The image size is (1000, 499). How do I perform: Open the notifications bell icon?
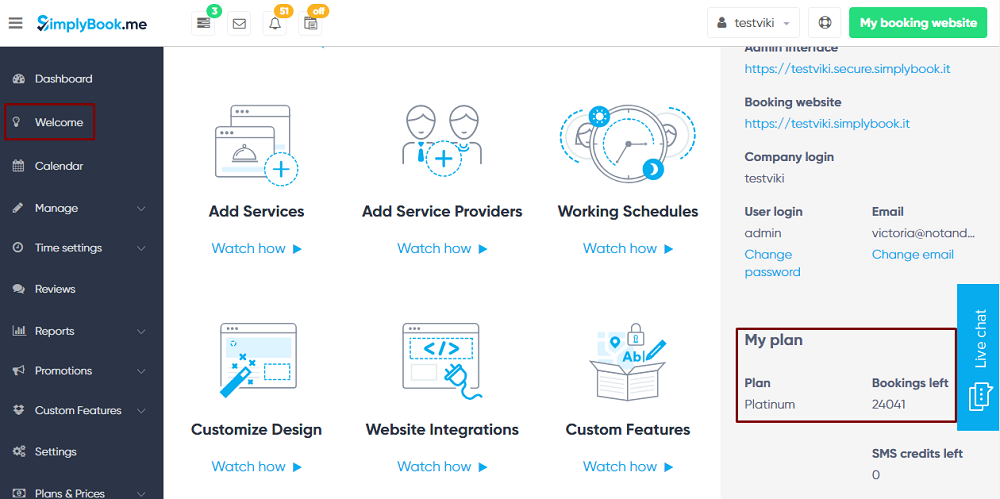tap(275, 23)
